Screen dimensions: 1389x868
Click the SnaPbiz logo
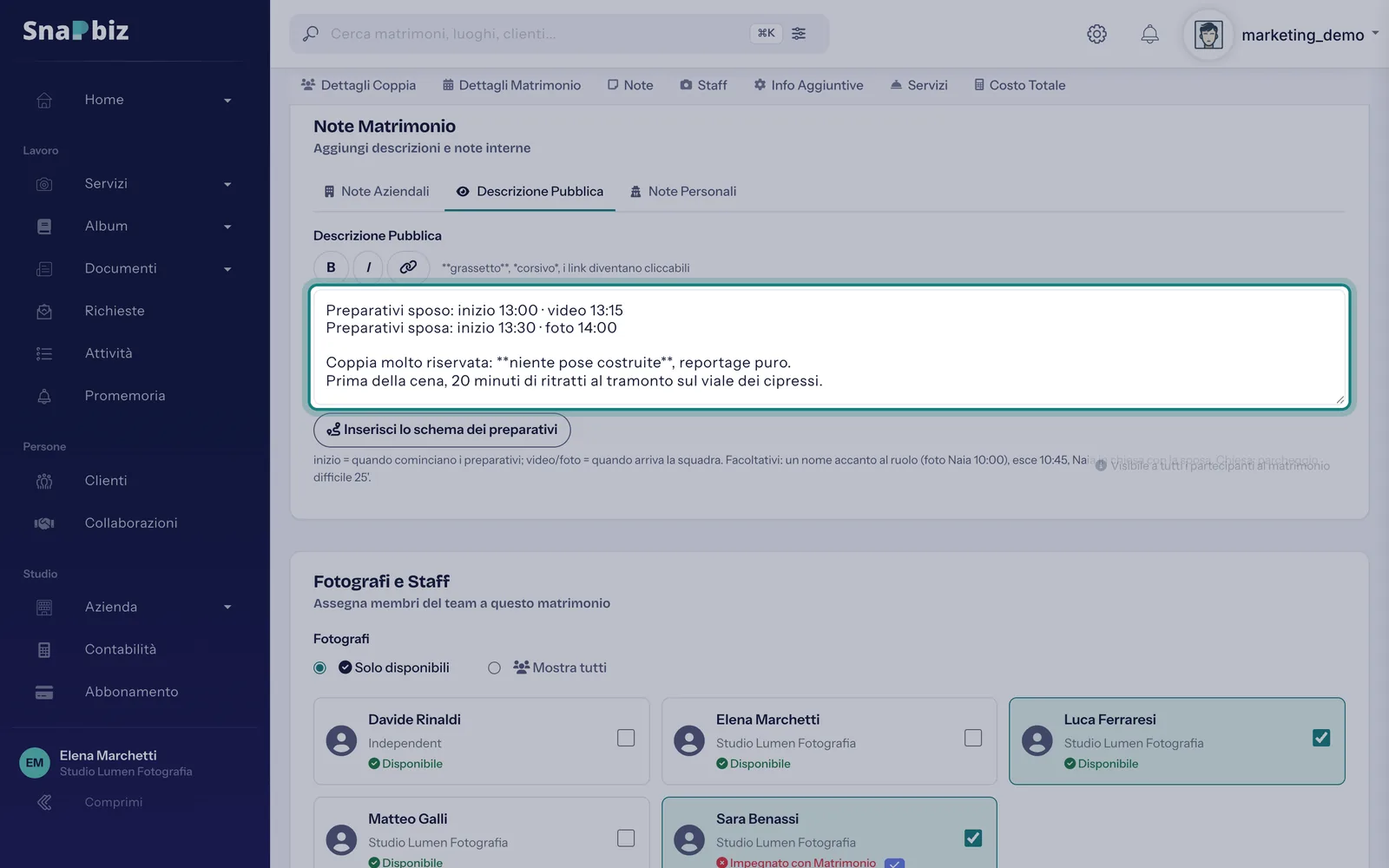tap(76, 30)
